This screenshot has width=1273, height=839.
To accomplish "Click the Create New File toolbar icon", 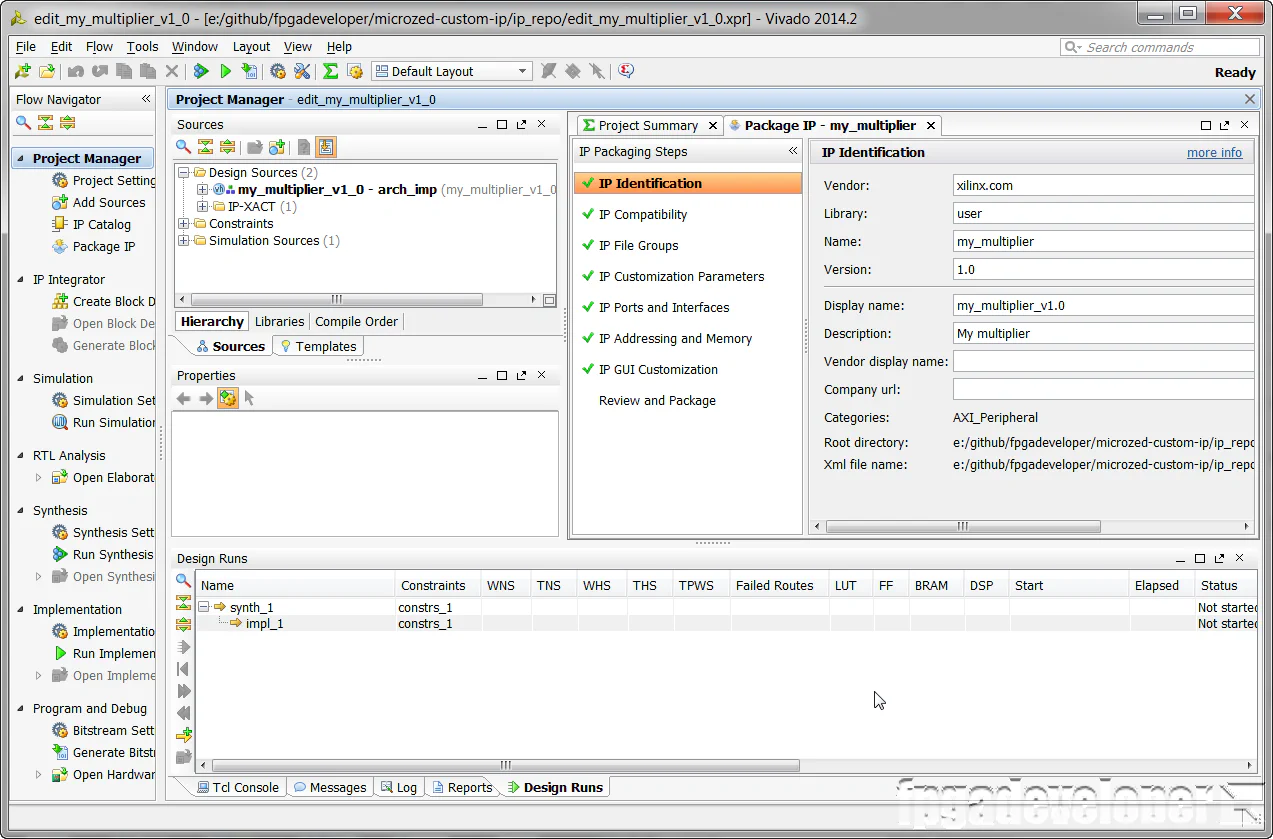I will coord(22,71).
